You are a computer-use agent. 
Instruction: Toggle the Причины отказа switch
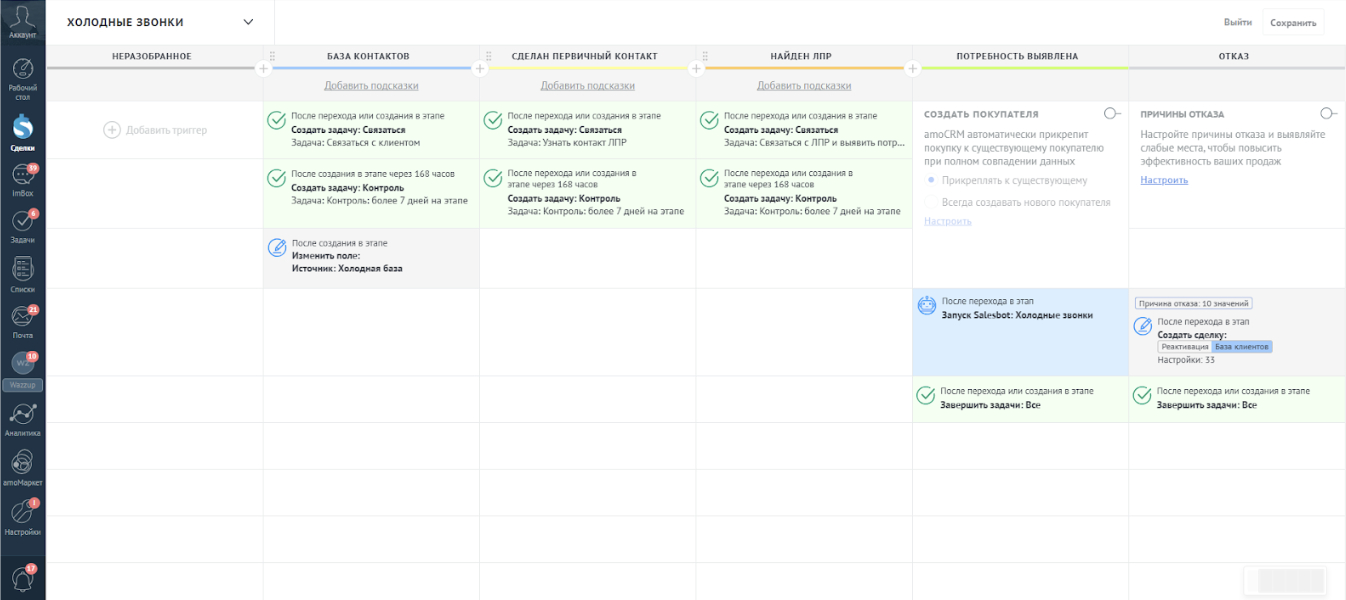point(1328,114)
